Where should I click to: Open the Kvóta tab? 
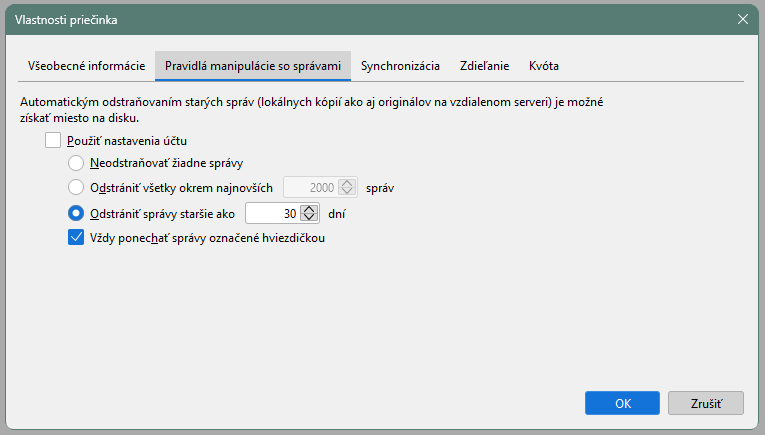tap(544, 66)
